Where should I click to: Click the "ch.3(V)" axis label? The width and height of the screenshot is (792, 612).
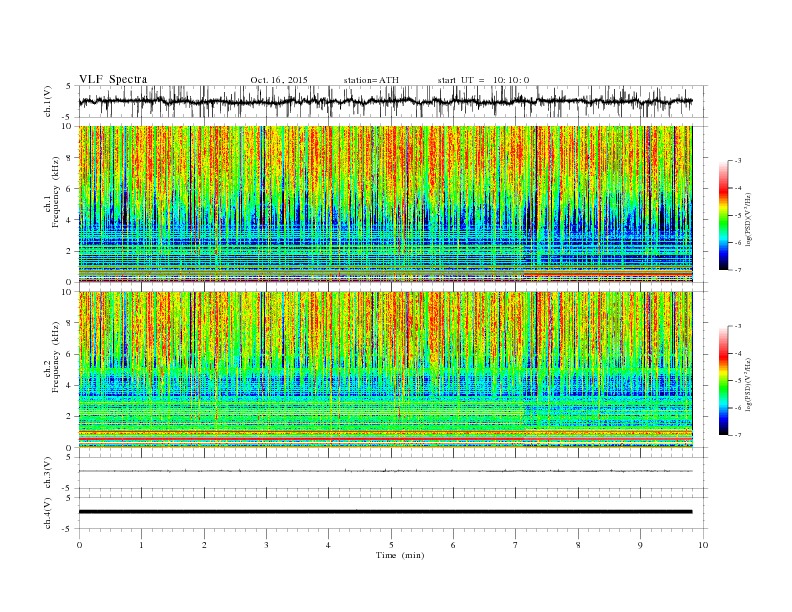pyautogui.click(x=48, y=473)
